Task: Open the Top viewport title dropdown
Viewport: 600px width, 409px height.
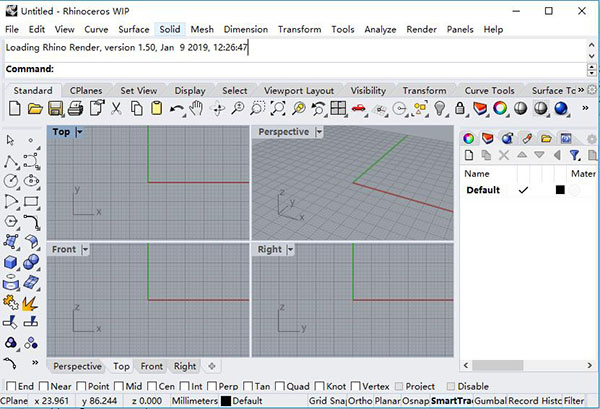Action: click(x=80, y=132)
